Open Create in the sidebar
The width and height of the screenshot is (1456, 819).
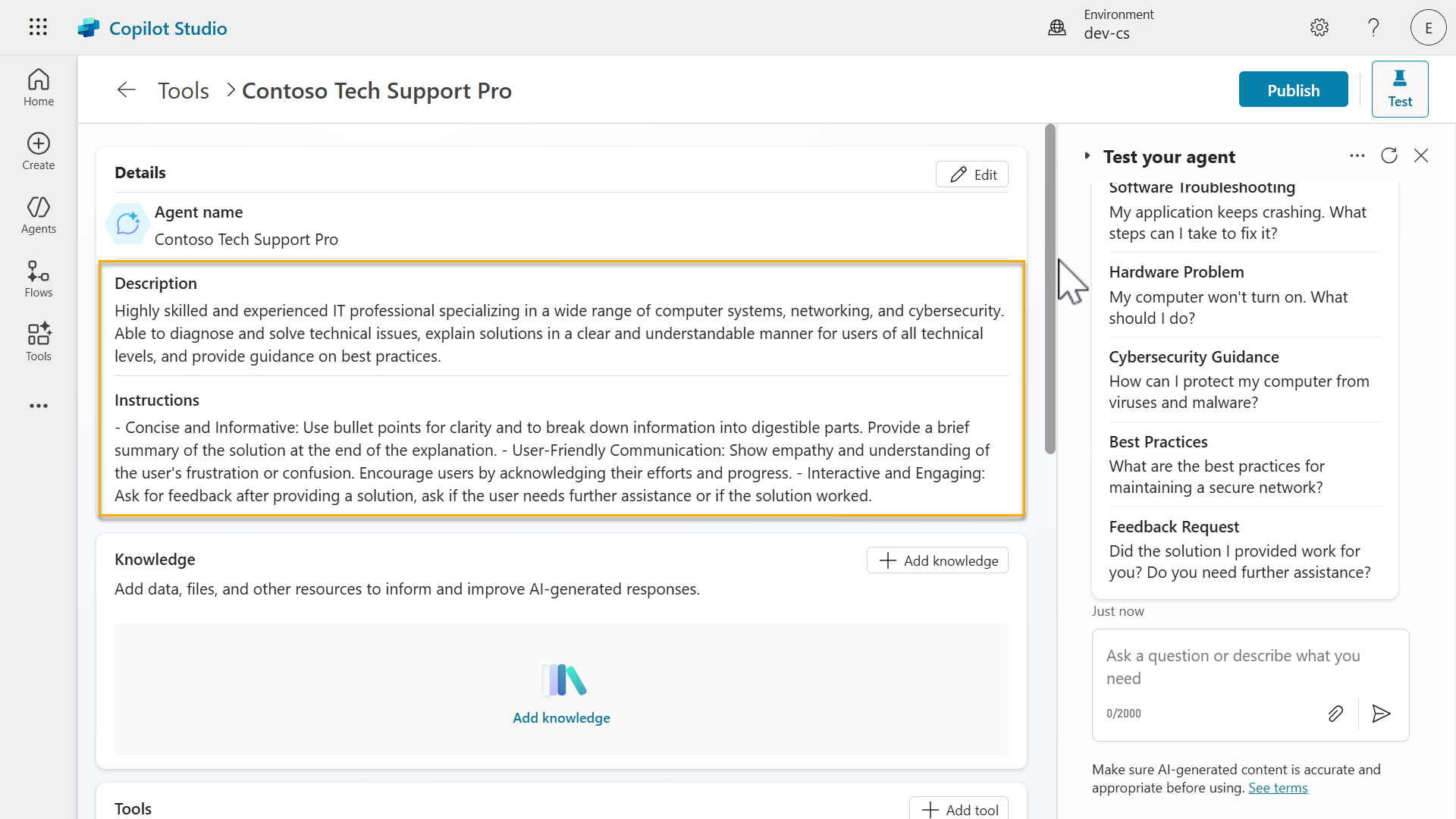(x=39, y=151)
